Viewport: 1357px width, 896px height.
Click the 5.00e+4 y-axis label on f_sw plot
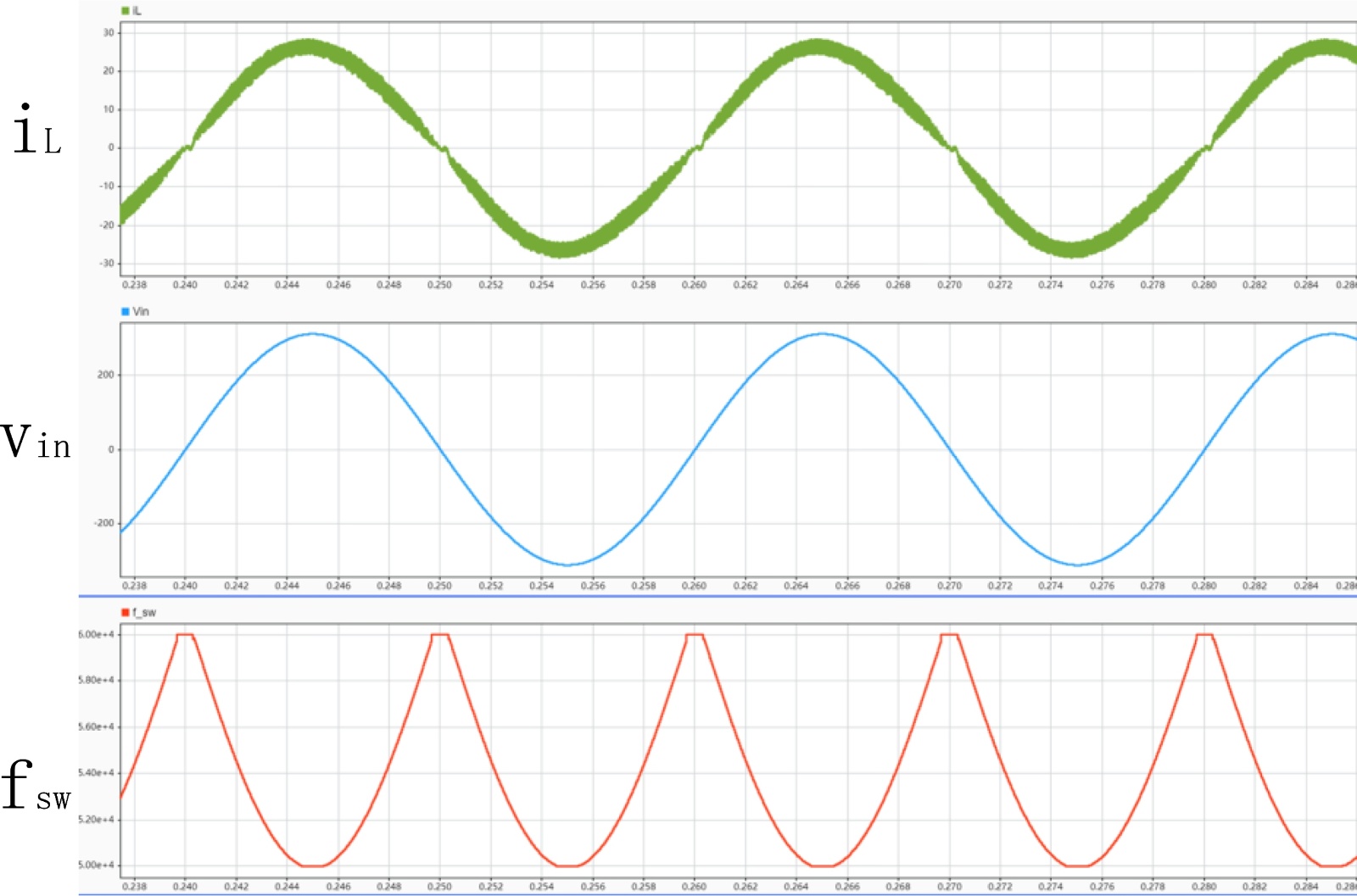pyautogui.click(x=96, y=865)
